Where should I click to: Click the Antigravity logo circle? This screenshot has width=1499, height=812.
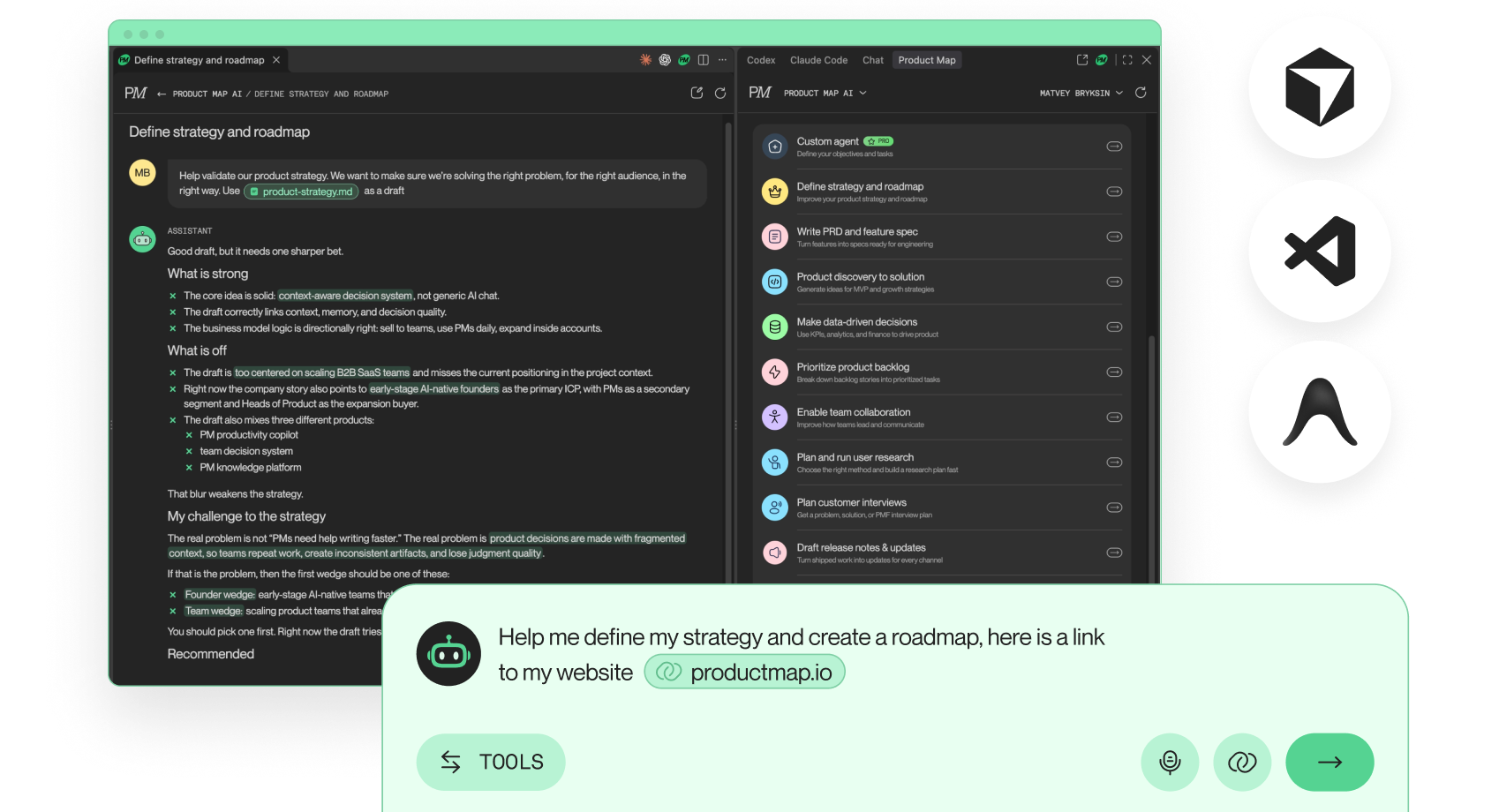[1320, 411]
